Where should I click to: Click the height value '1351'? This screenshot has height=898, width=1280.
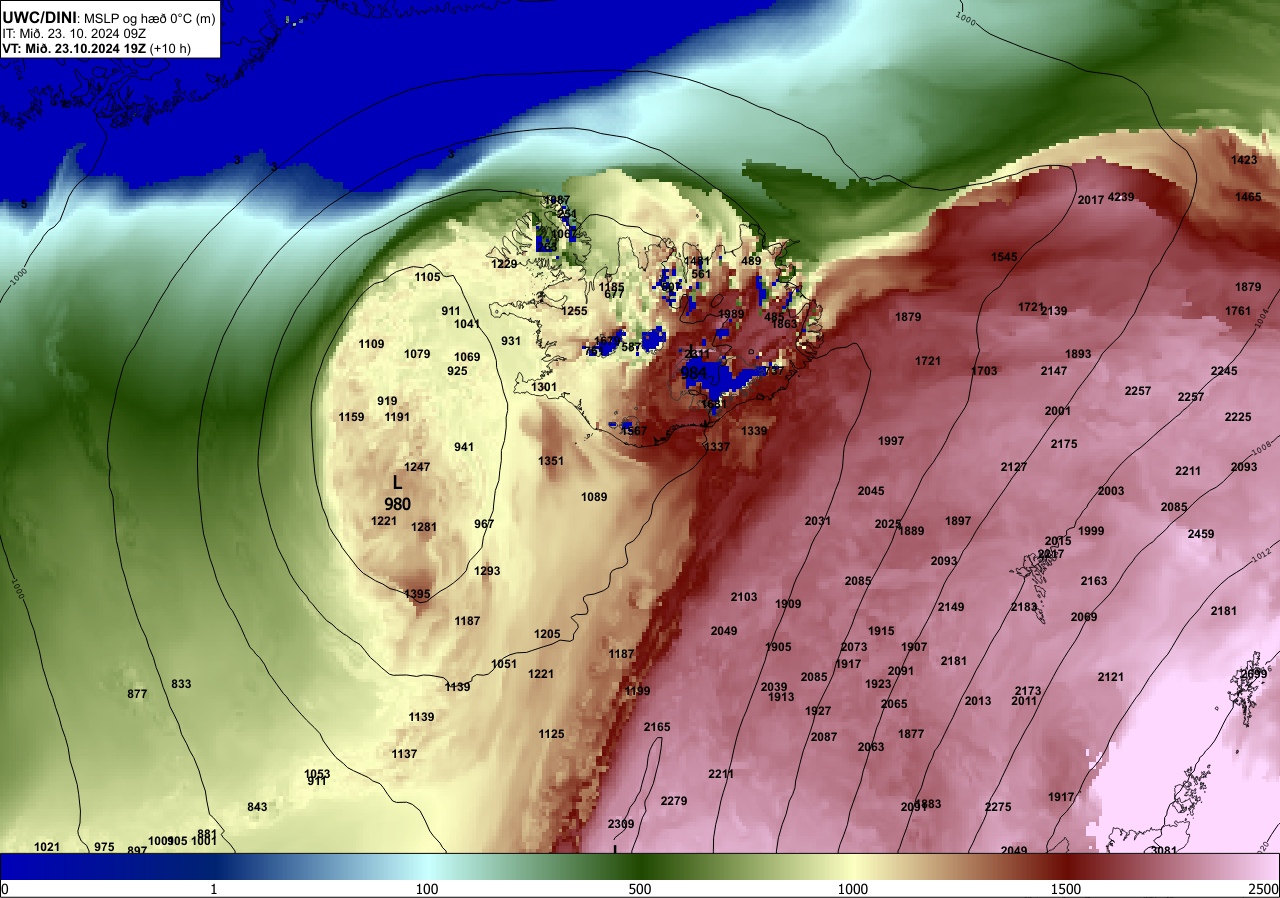551,461
